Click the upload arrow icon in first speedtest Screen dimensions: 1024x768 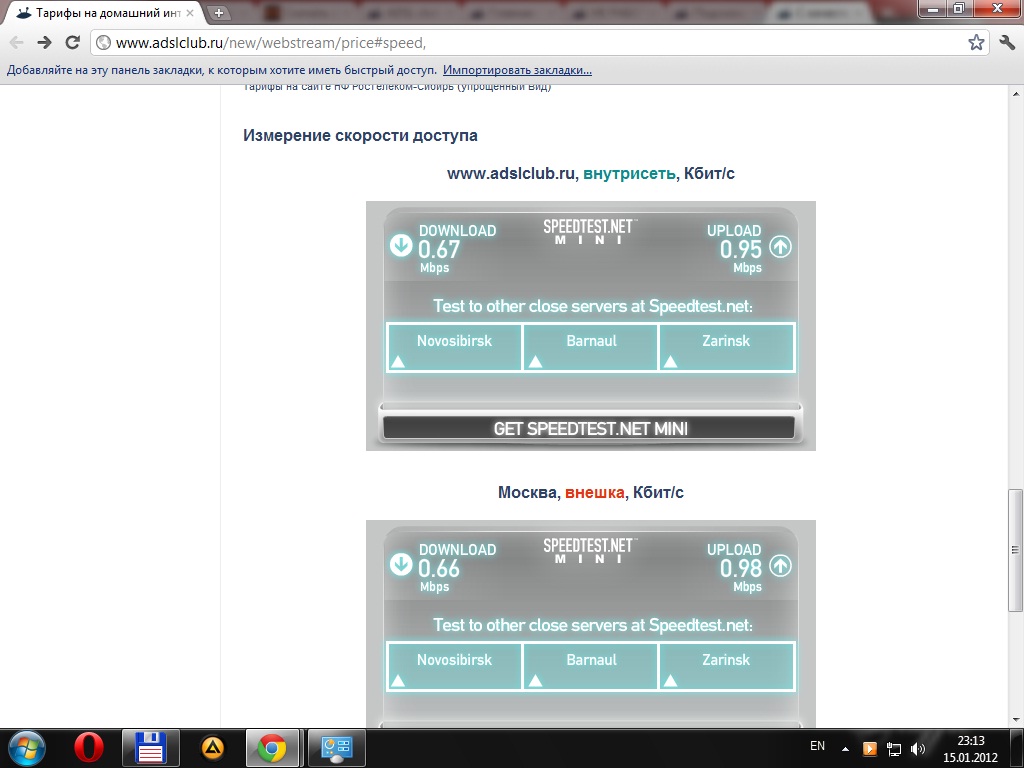click(x=780, y=246)
